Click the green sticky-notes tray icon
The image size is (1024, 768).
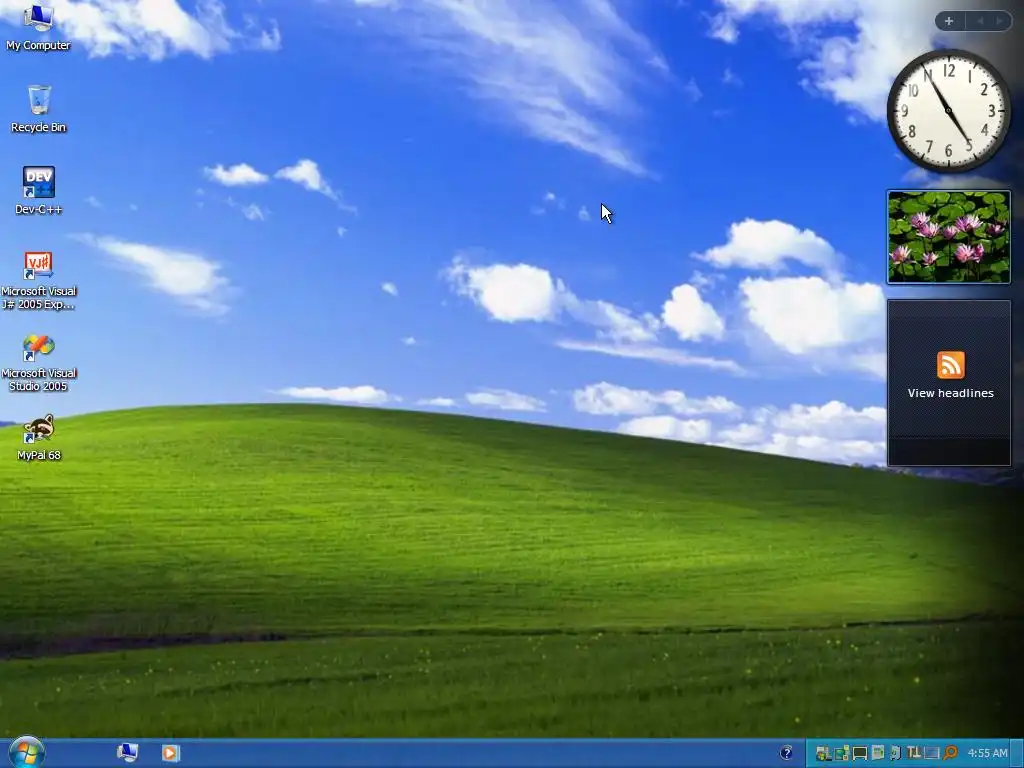point(841,754)
